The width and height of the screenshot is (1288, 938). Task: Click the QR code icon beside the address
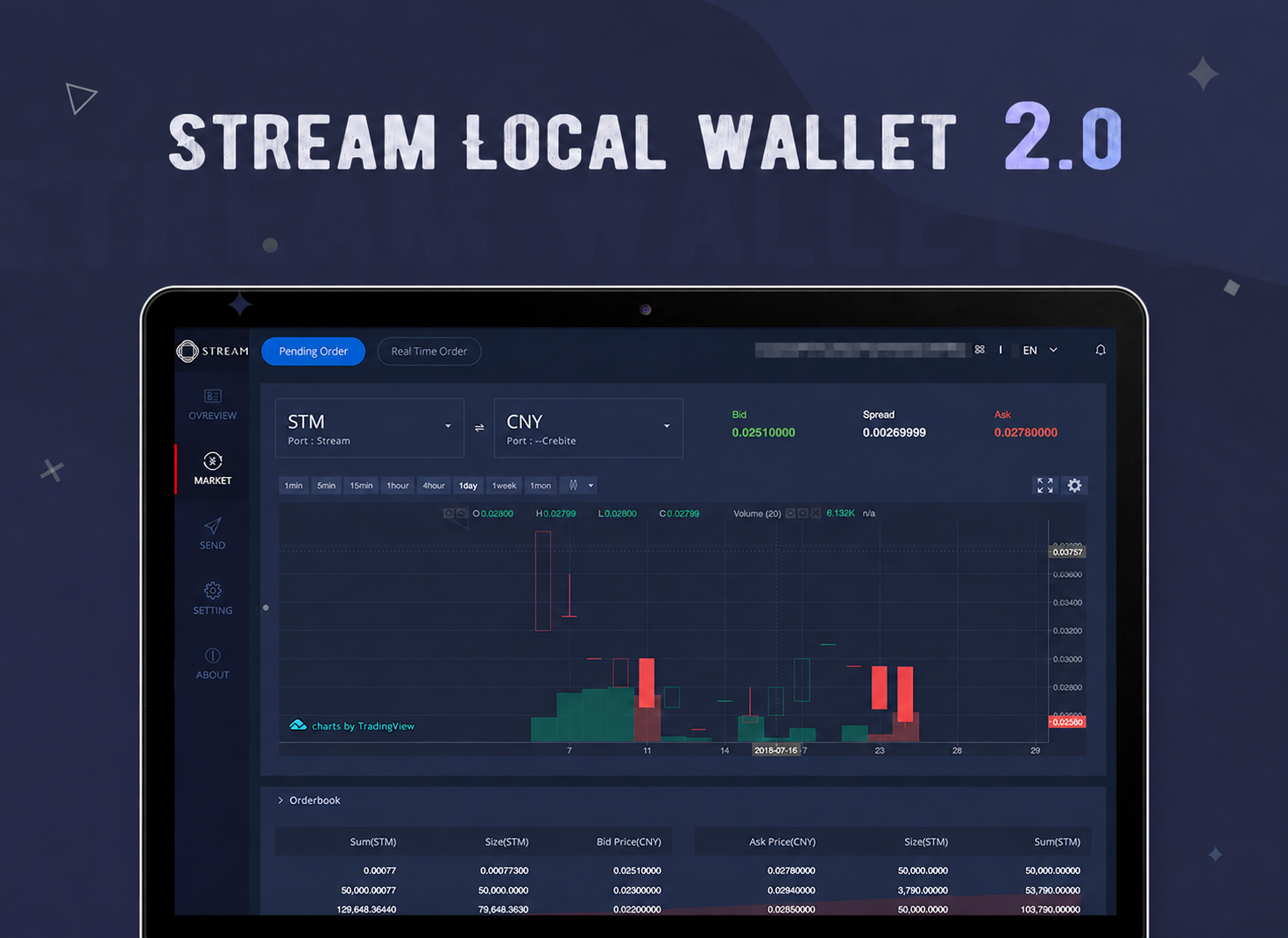[980, 350]
